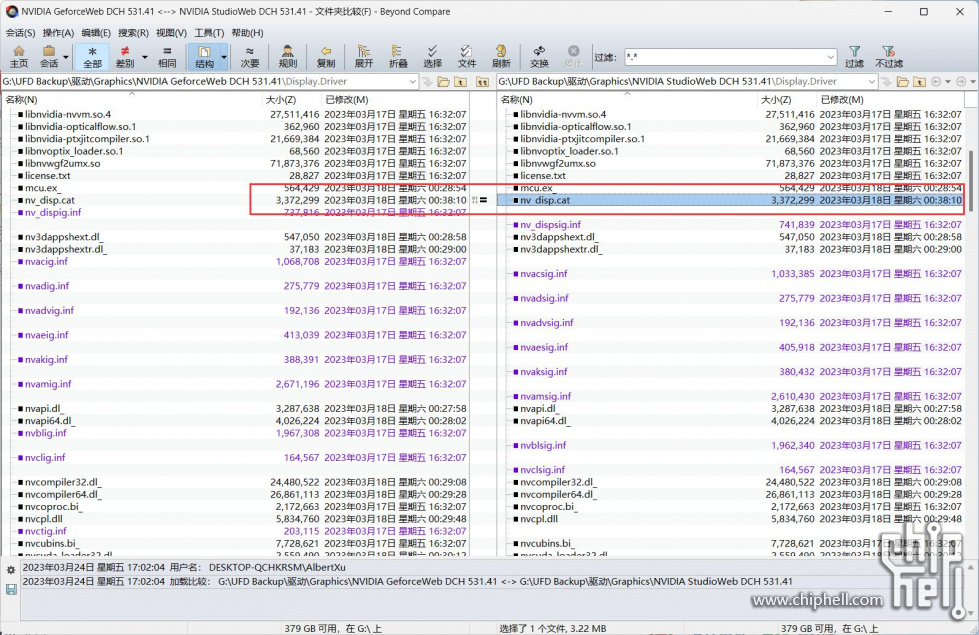Click the GeforceWeb folder path field

click(x=204, y=82)
